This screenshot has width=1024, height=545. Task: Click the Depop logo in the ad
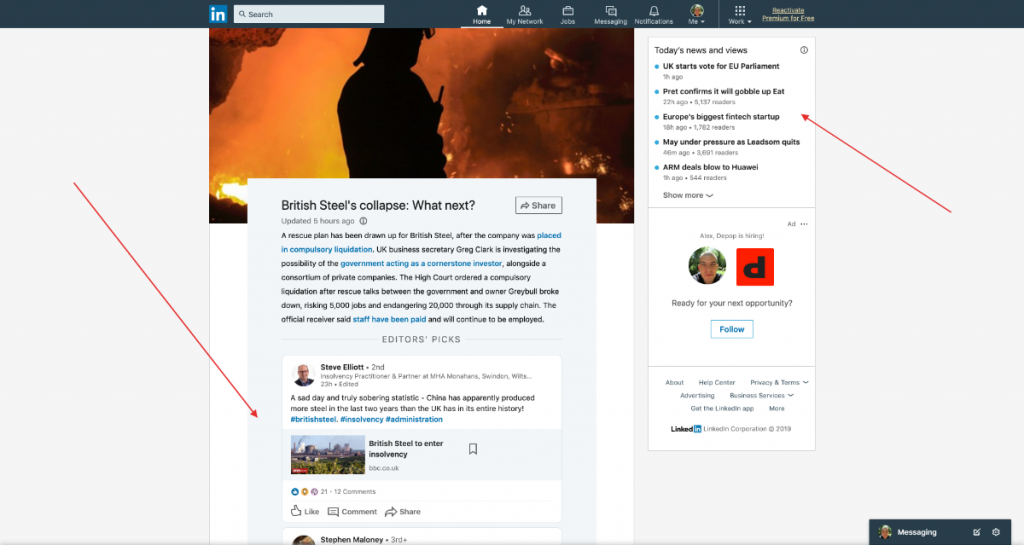coord(755,267)
